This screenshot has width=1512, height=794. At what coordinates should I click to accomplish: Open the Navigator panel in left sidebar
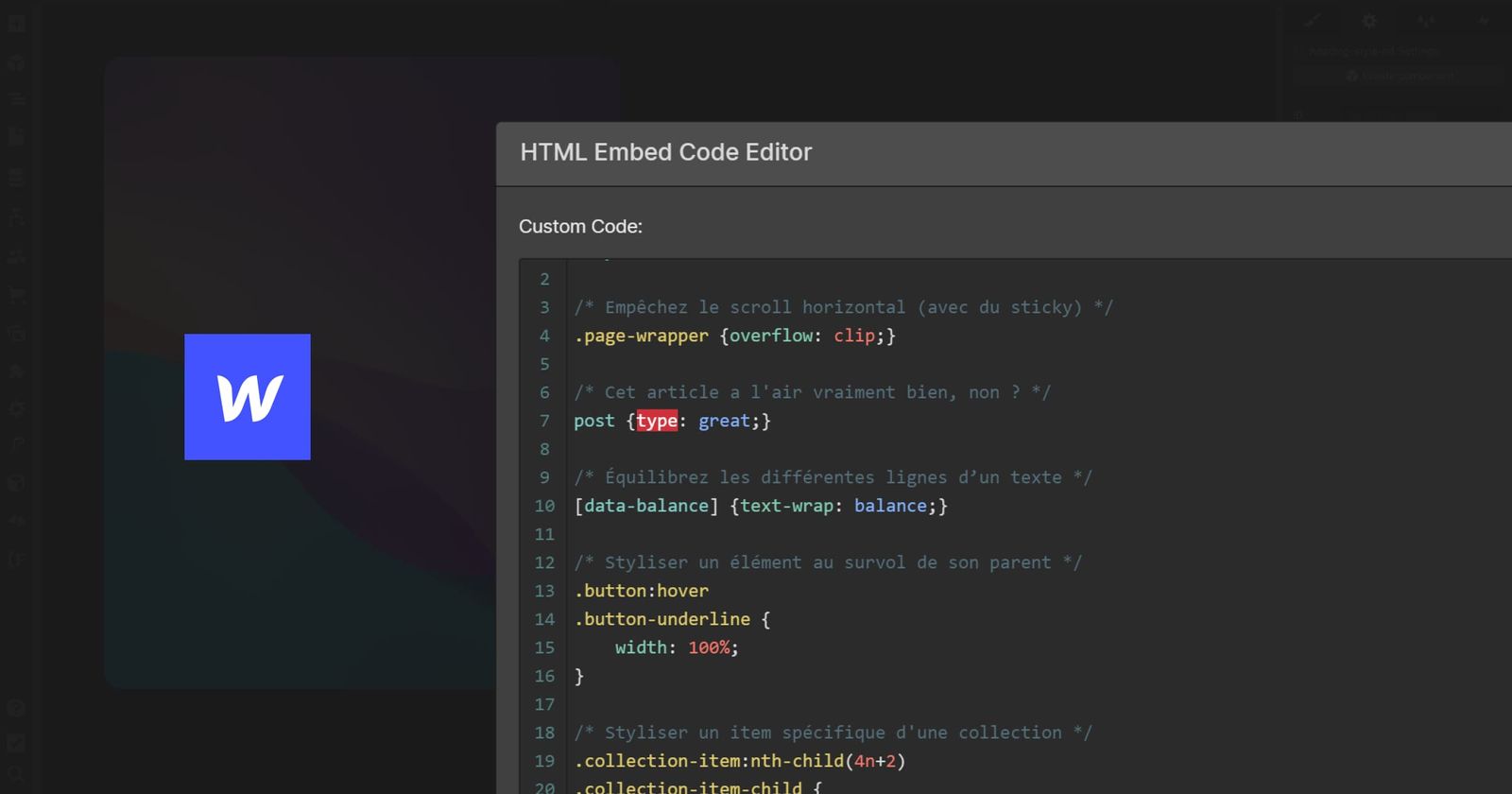click(x=16, y=98)
